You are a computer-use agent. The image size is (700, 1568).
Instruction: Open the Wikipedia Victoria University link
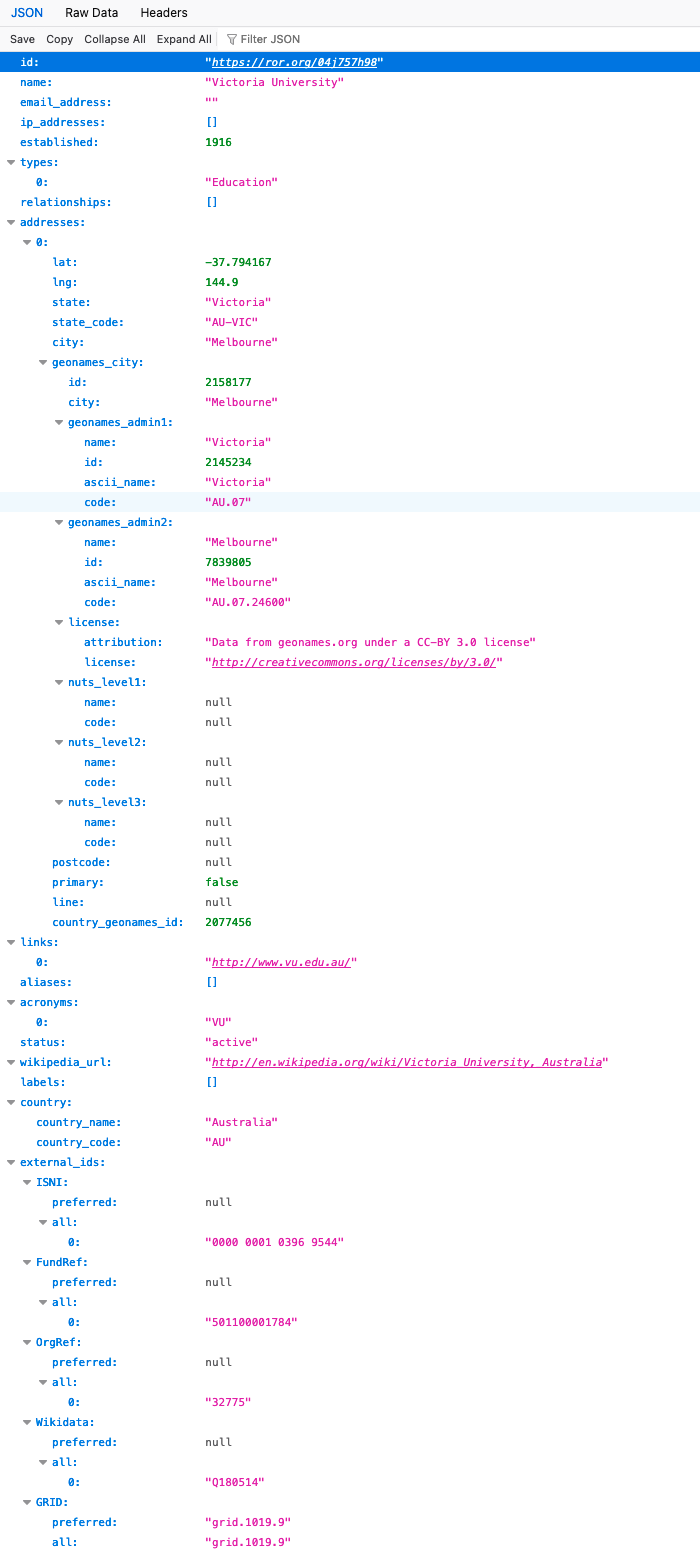tap(407, 1062)
